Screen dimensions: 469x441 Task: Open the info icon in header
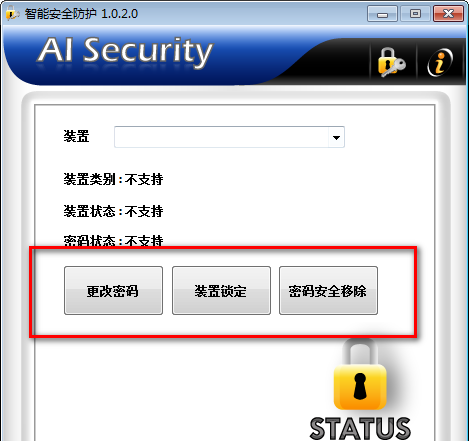[x=440, y=62]
